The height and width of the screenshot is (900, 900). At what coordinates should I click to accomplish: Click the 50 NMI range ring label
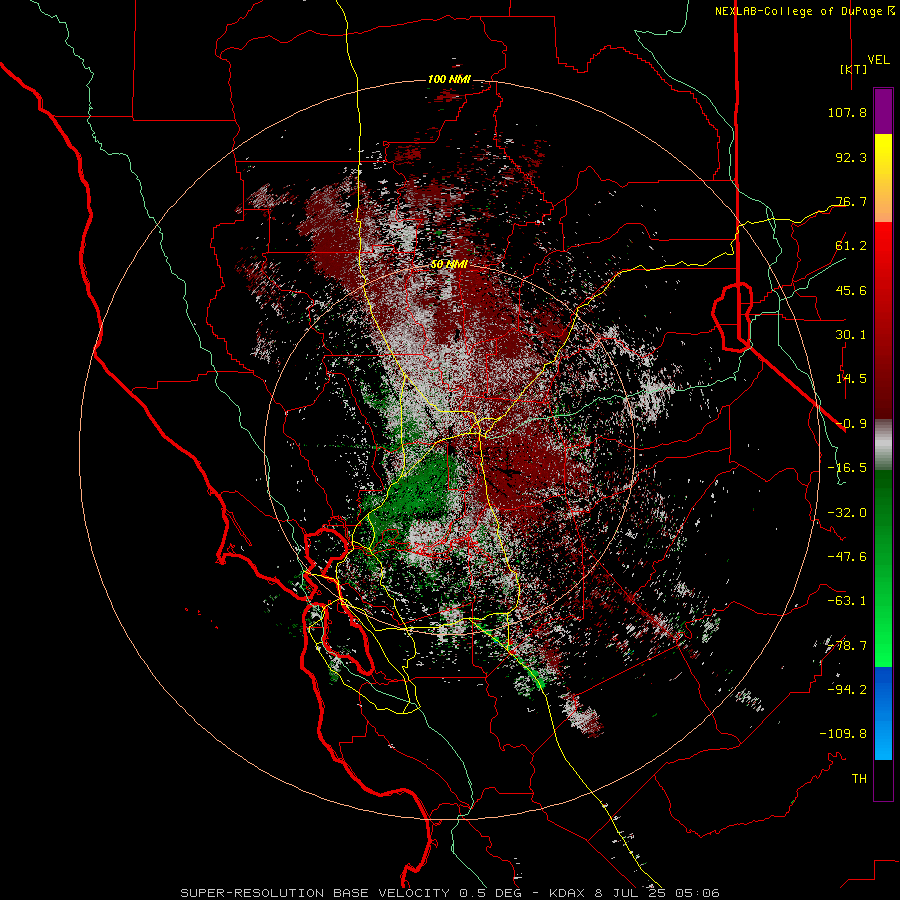click(x=449, y=264)
